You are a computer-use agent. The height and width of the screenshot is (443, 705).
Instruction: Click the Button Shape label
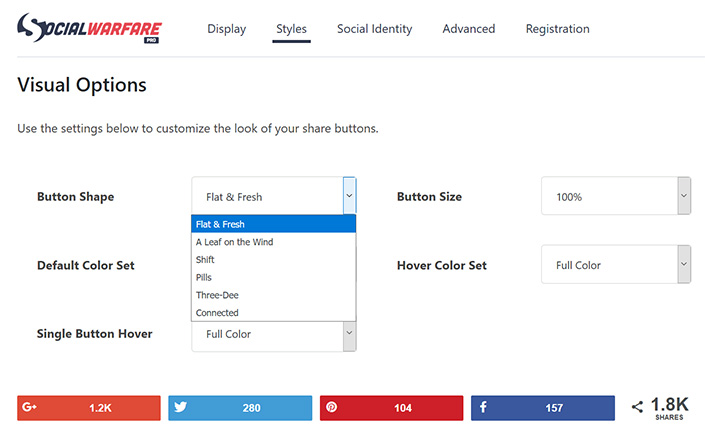(x=76, y=197)
